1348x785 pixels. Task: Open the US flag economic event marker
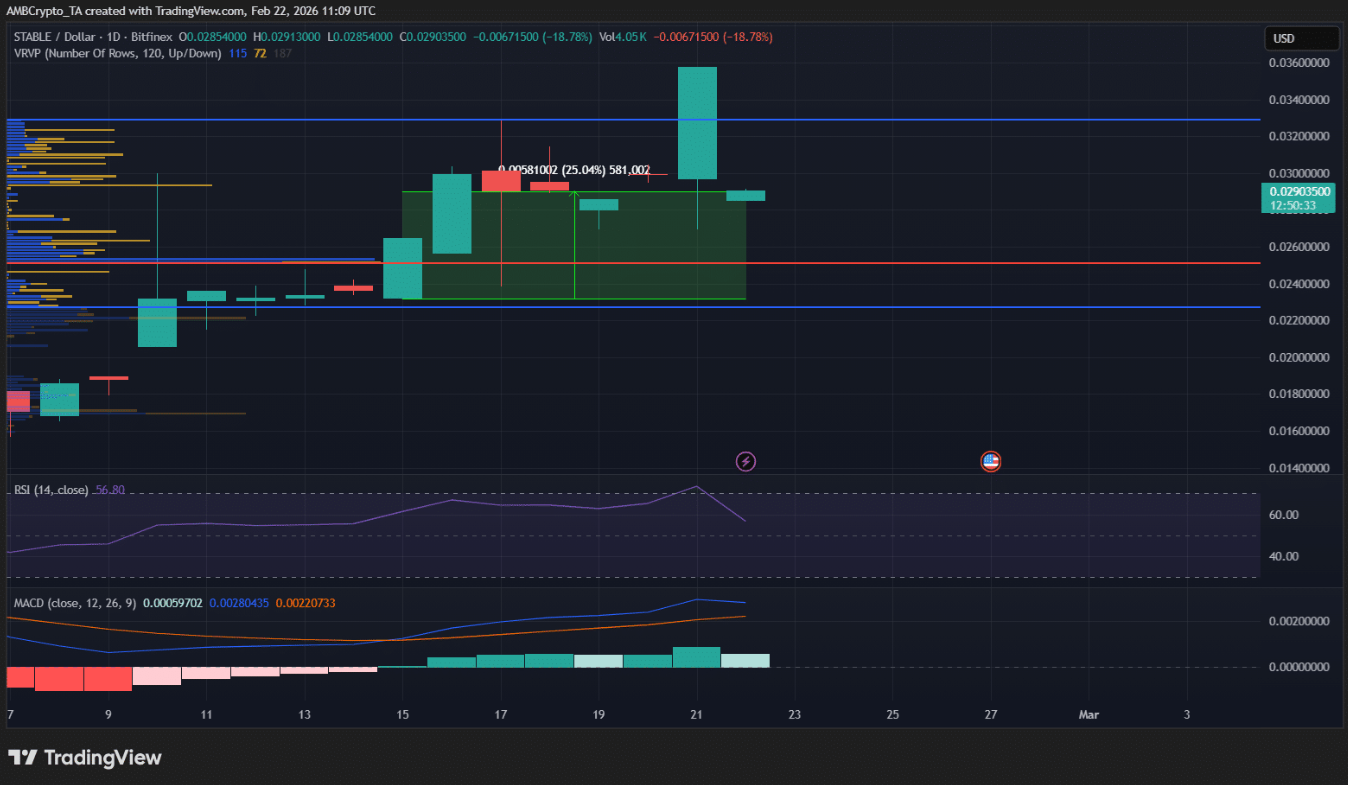coord(990,461)
